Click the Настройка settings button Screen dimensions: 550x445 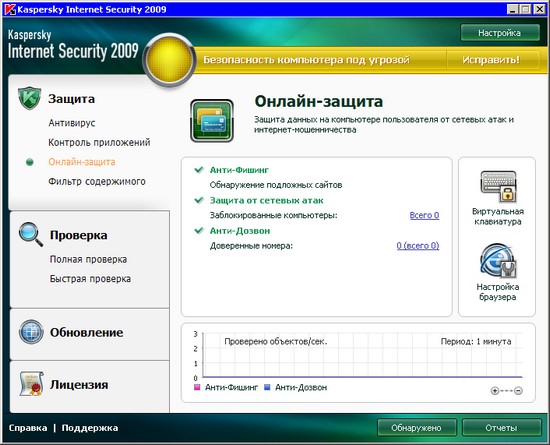(x=500, y=33)
